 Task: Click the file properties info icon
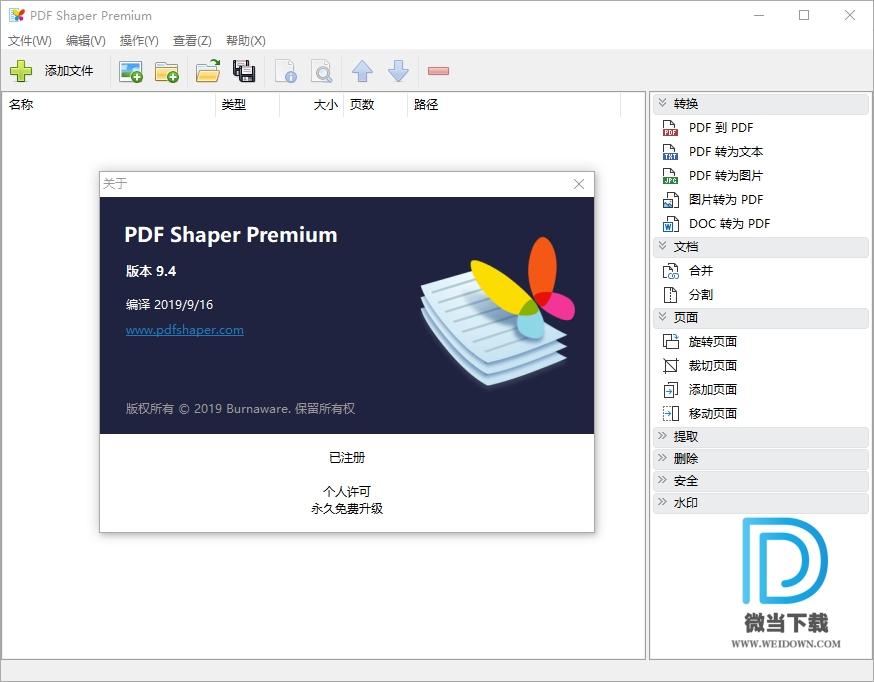click(x=286, y=71)
